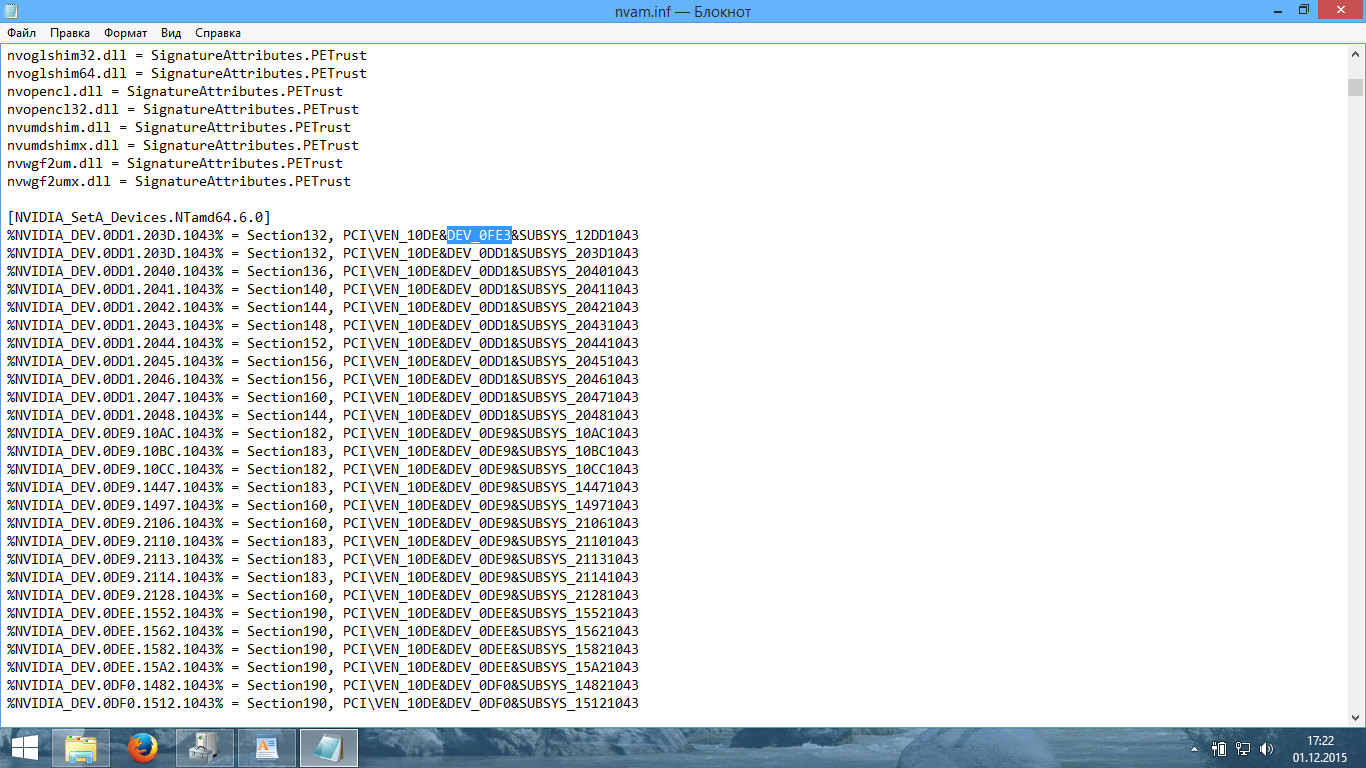Click the text SUBSYS_203D1043

(x=579, y=253)
